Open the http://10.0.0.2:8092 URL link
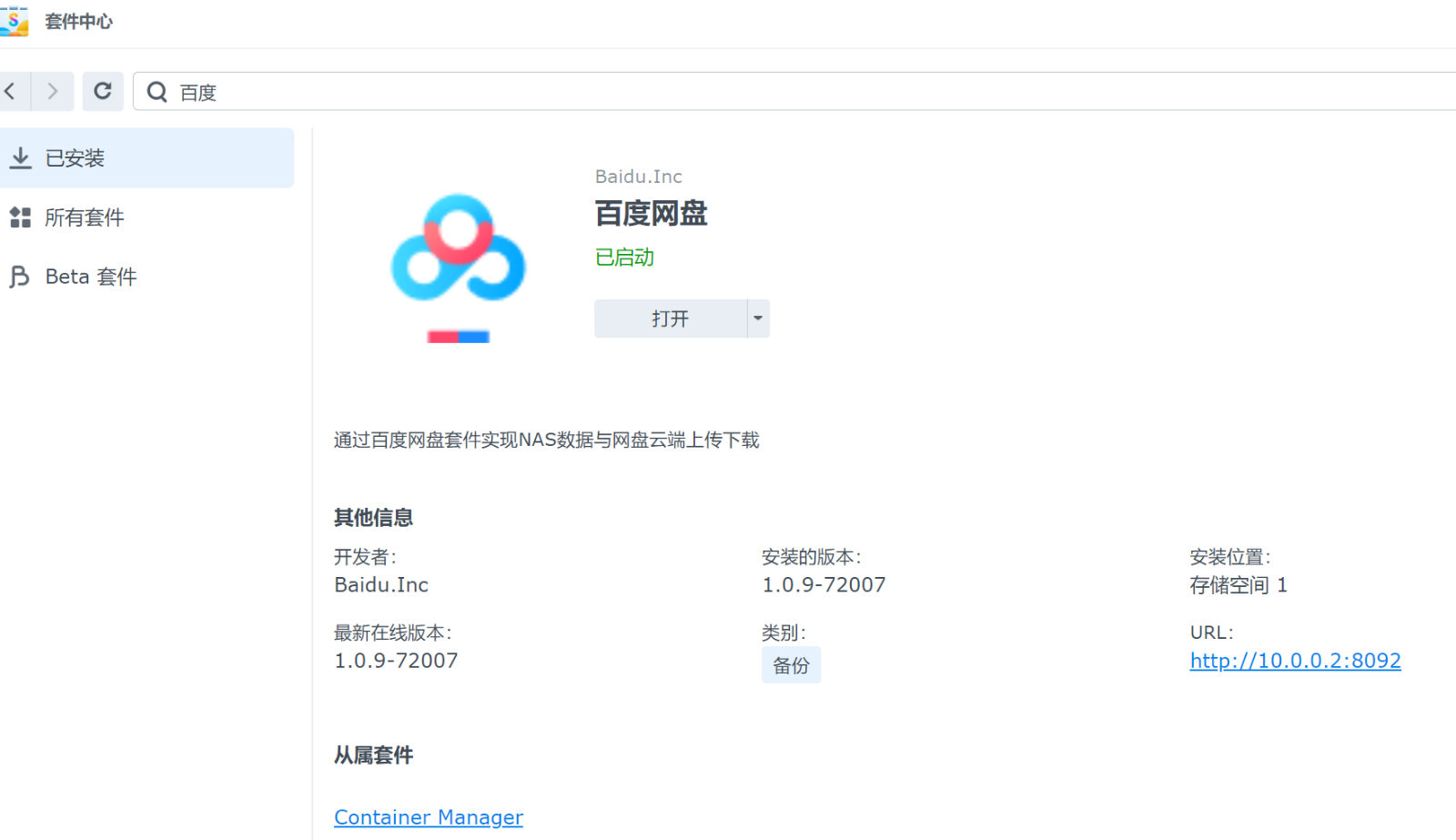Image resolution: width=1456 pixels, height=840 pixels. 1295,661
